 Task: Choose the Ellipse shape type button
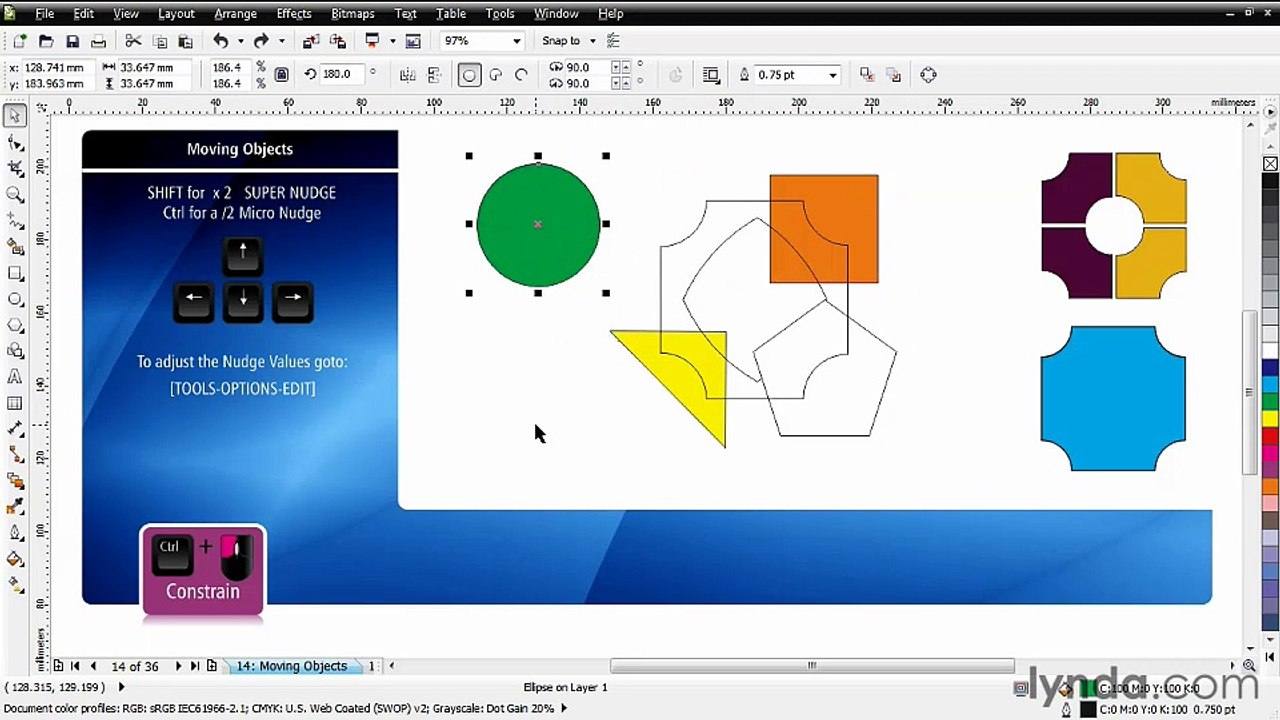[469, 75]
